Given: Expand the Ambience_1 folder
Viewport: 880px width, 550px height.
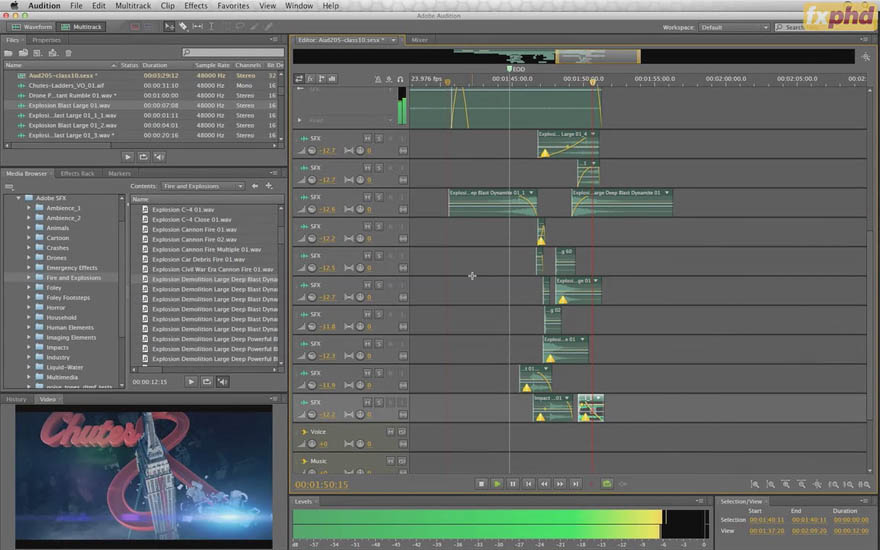Looking at the screenshot, I should [x=29, y=208].
